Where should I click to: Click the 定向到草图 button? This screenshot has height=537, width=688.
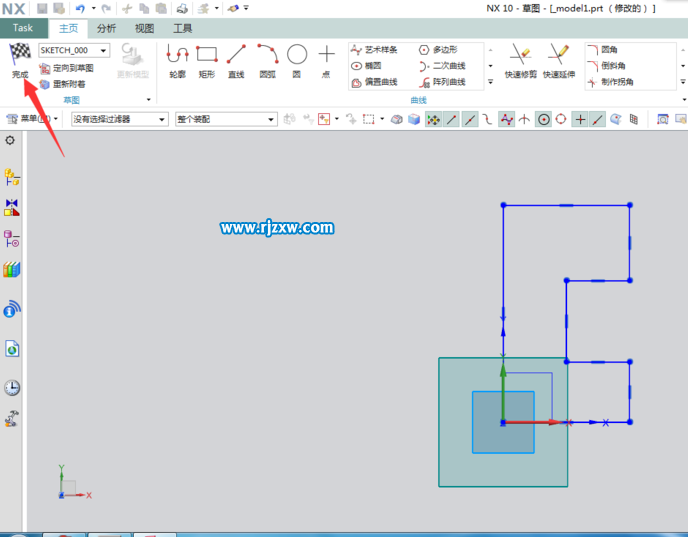pyautogui.click(x=66, y=68)
